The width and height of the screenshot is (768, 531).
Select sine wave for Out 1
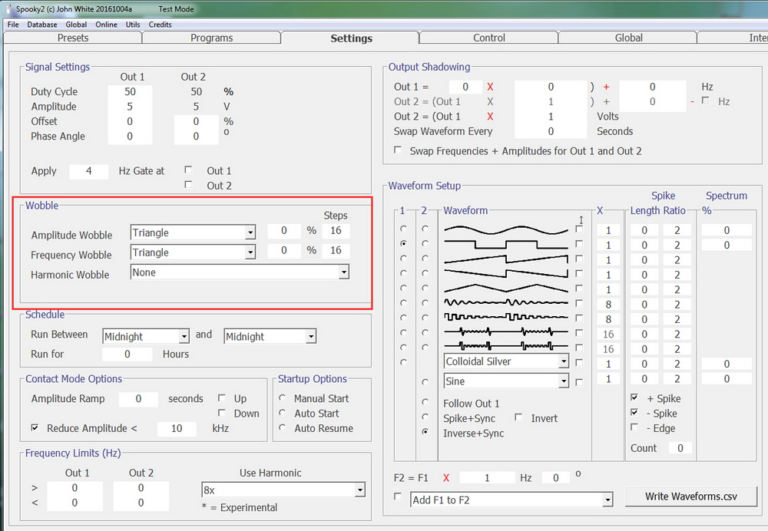[x=404, y=230]
